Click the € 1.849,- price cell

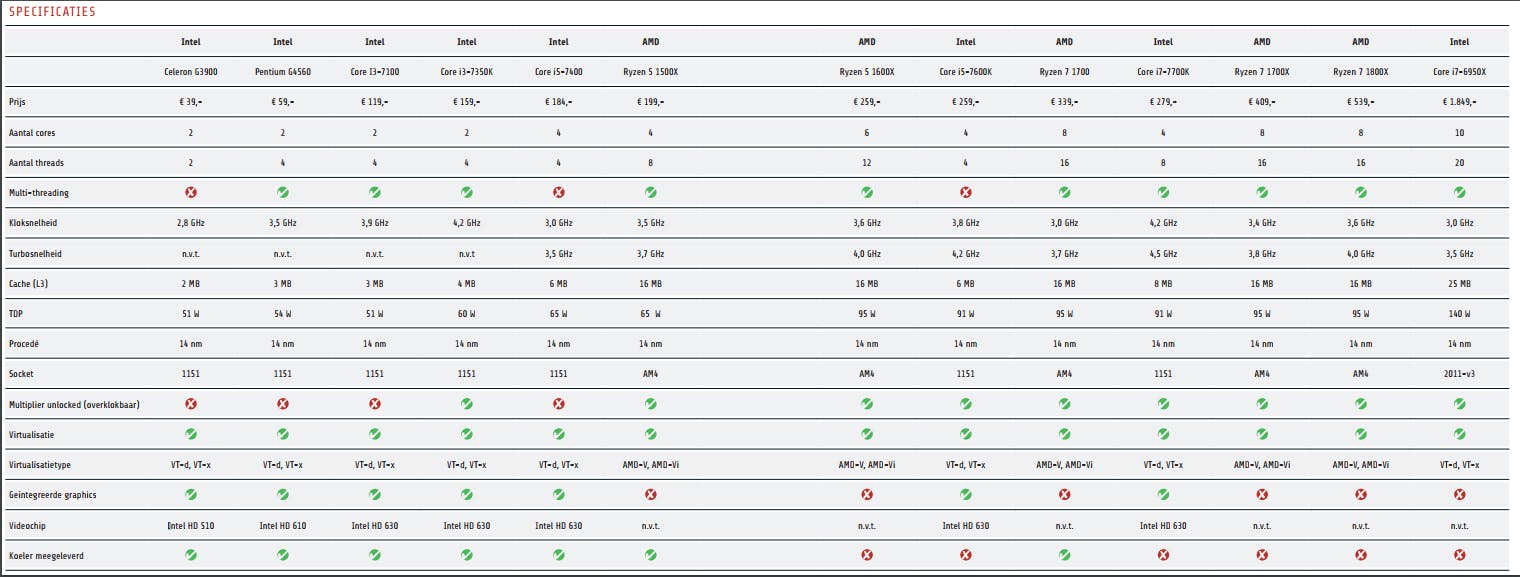tap(1460, 102)
